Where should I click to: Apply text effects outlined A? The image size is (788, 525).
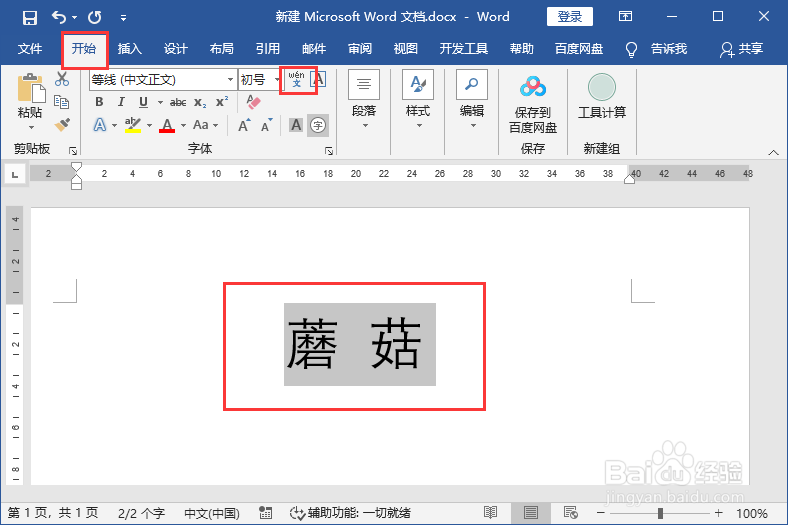tap(100, 125)
